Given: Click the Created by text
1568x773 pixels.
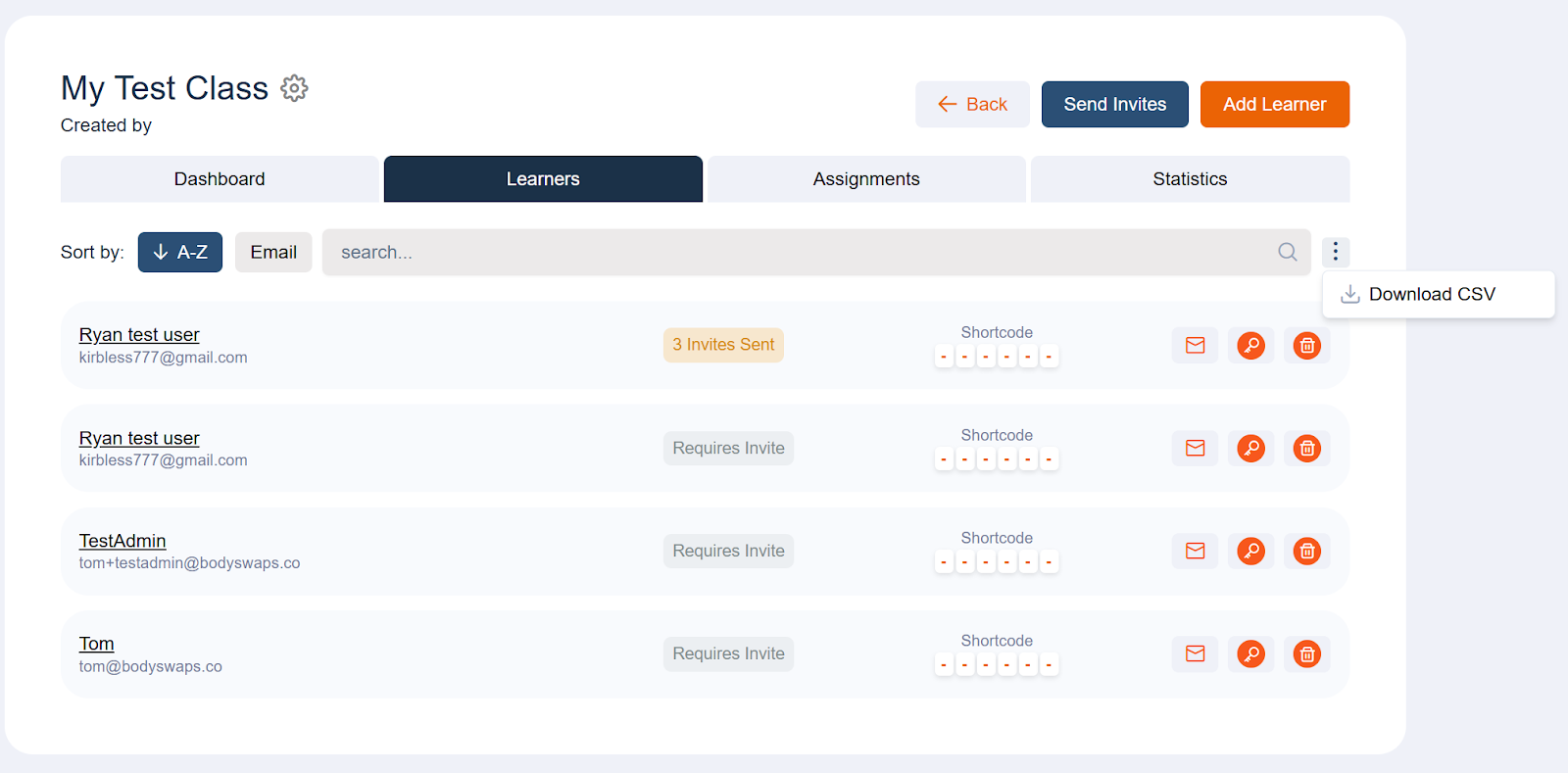Looking at the screenshot, I should coord(106,125).
